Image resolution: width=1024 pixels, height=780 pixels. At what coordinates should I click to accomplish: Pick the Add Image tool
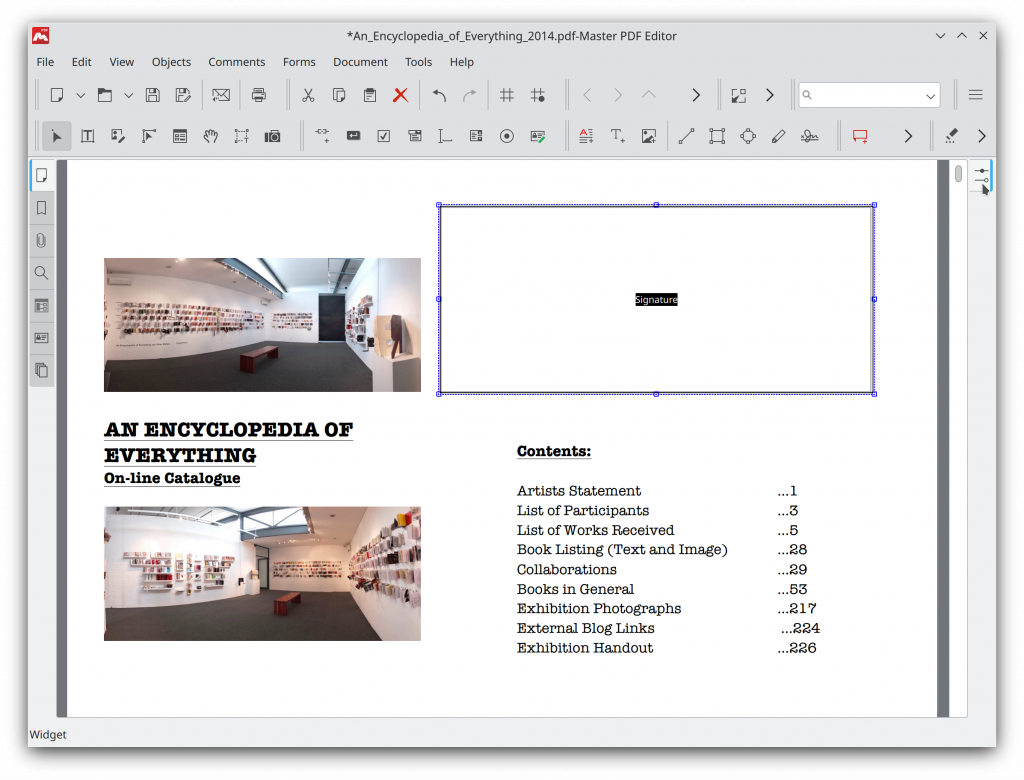click(648, 135)
